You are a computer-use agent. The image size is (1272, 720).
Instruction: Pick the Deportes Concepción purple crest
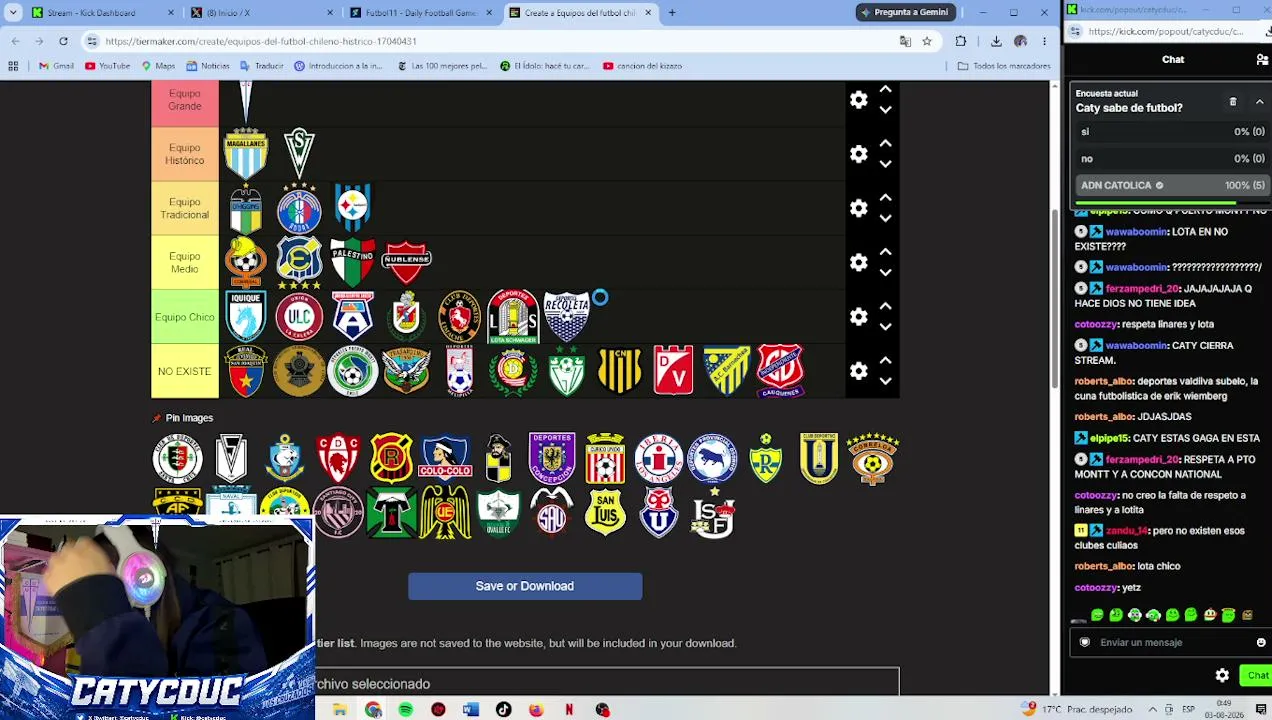552,458
